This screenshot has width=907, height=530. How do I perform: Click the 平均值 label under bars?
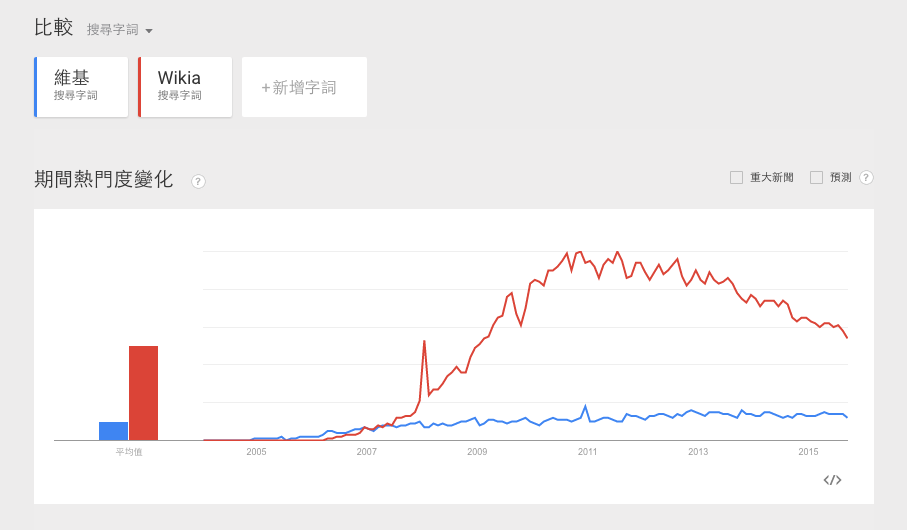[129, 452]
